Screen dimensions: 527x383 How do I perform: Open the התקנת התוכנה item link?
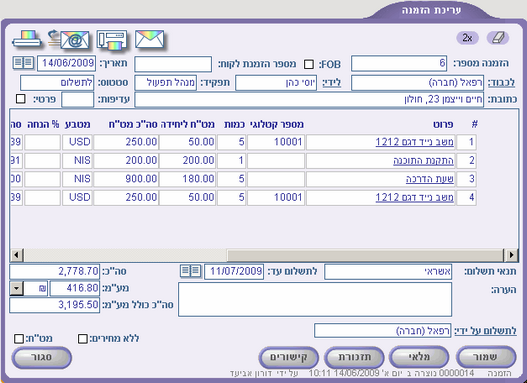tap(423, 161)
